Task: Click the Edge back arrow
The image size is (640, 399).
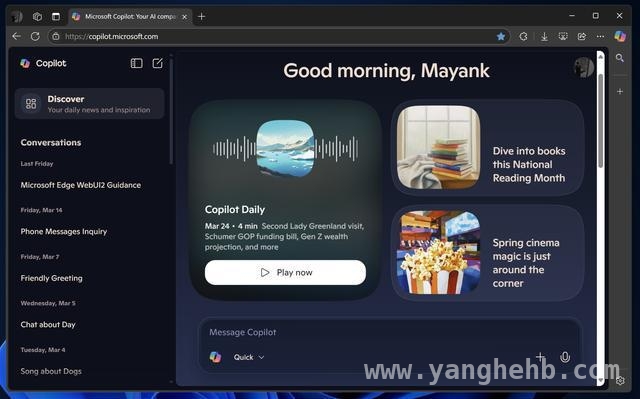Action: [16, 36]
